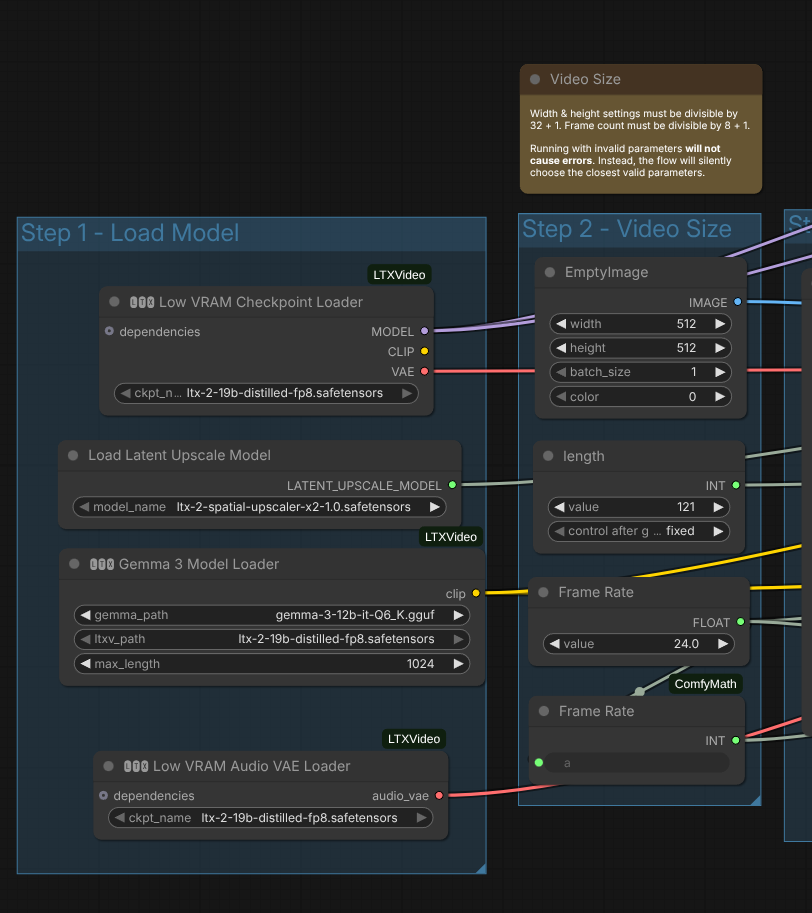Open ltxv_path dropdown
Viewport: 812px width, 913px height.
272,639
